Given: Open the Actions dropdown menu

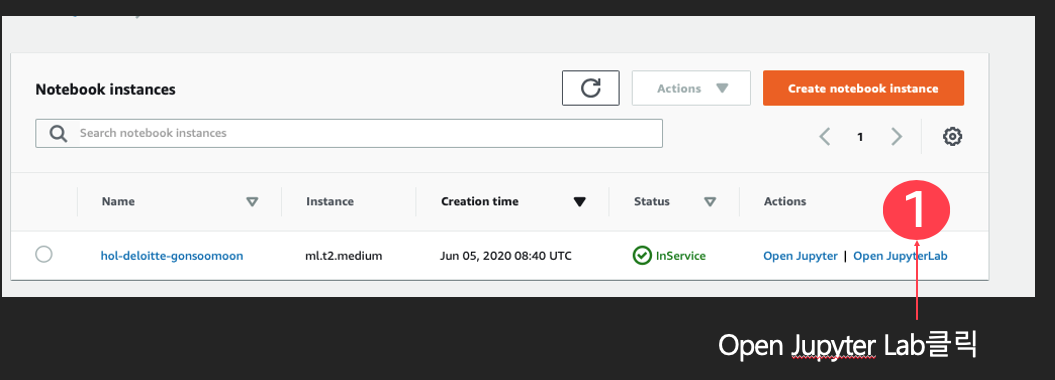Looking at the screenshot, I should coord(691,88).
